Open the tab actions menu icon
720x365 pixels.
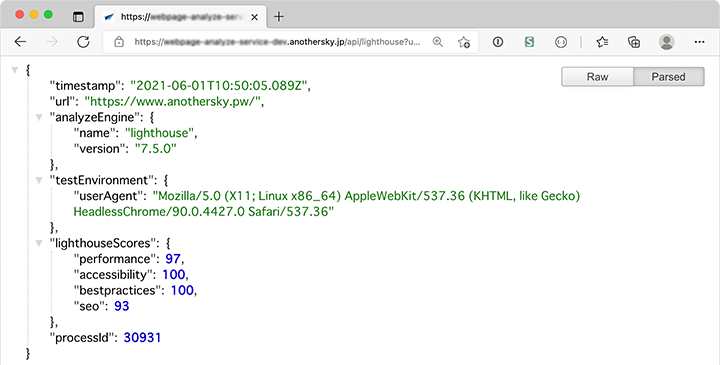tap(79, 17)
